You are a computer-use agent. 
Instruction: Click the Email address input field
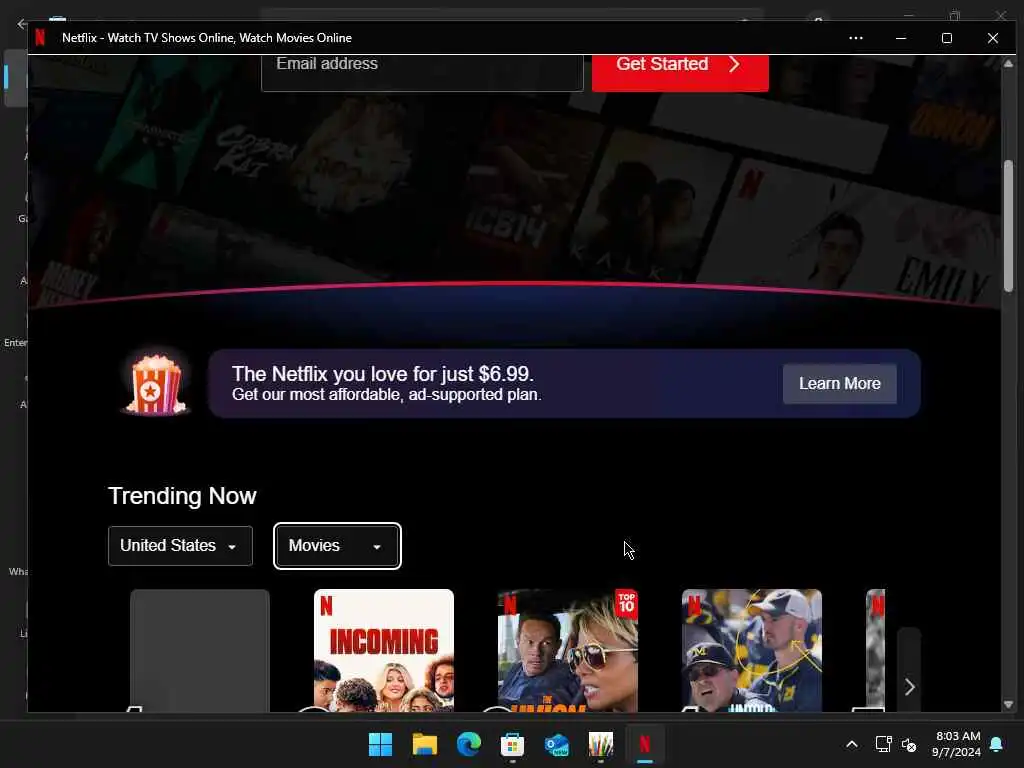click(422, 72)
